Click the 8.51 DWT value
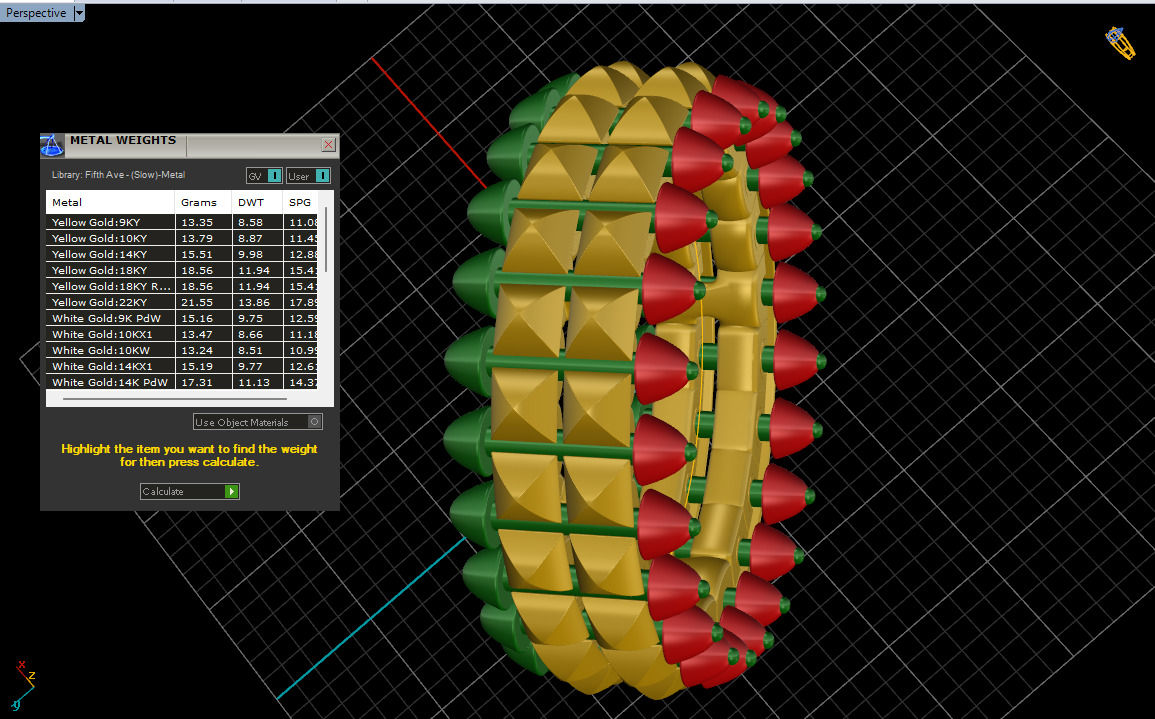This screenshot has width=1155, height=719. click(250, 350)
